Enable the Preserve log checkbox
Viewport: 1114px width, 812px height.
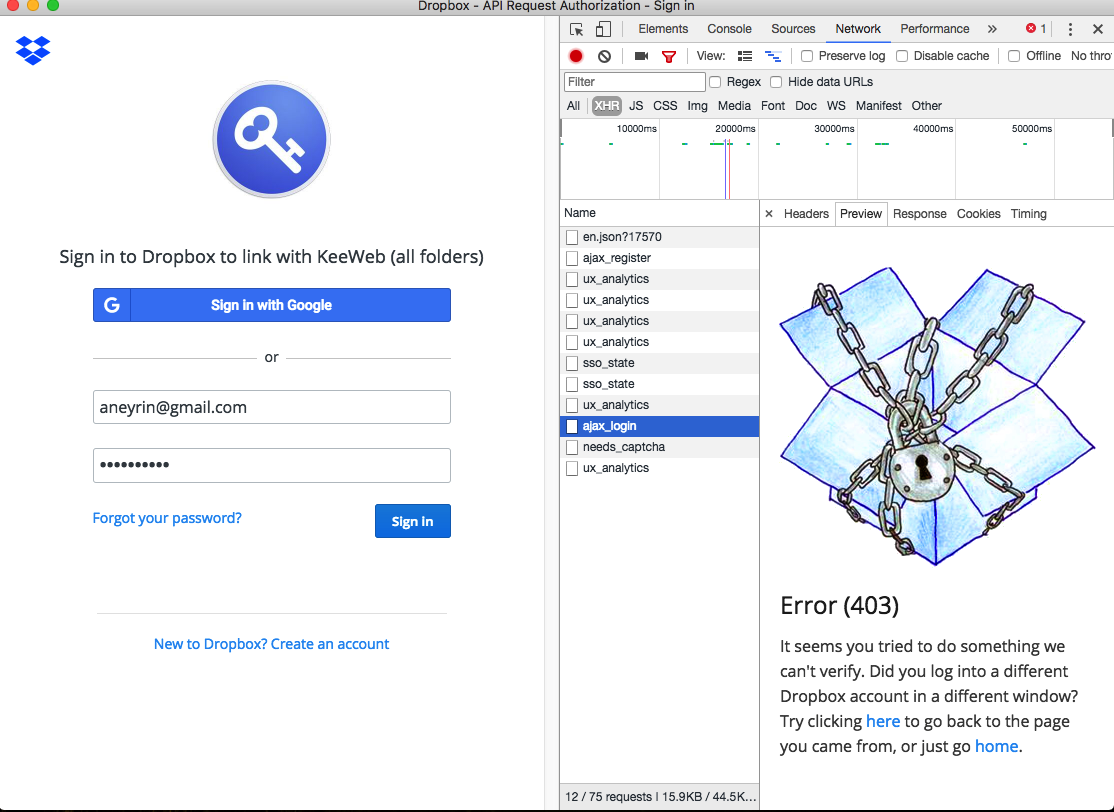807,56
